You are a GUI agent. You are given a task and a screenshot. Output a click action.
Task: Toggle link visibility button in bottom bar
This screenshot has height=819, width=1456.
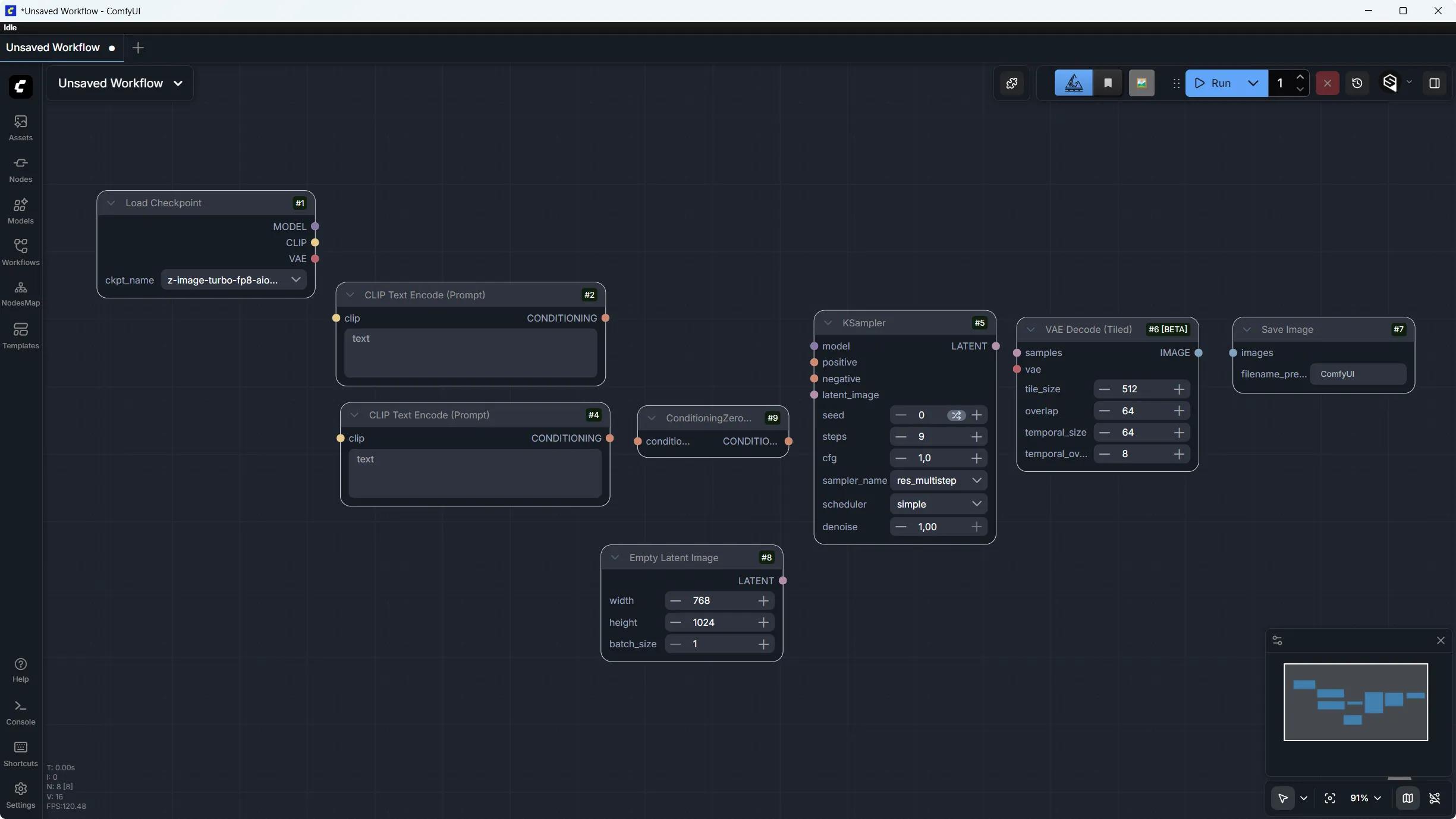coord(1435,798)
